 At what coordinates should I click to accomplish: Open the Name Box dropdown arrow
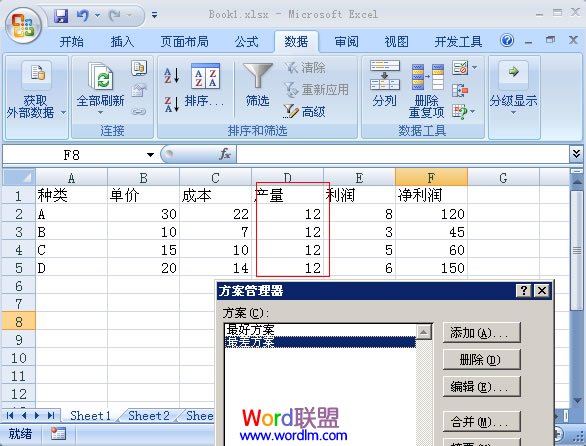click(150, 155)
